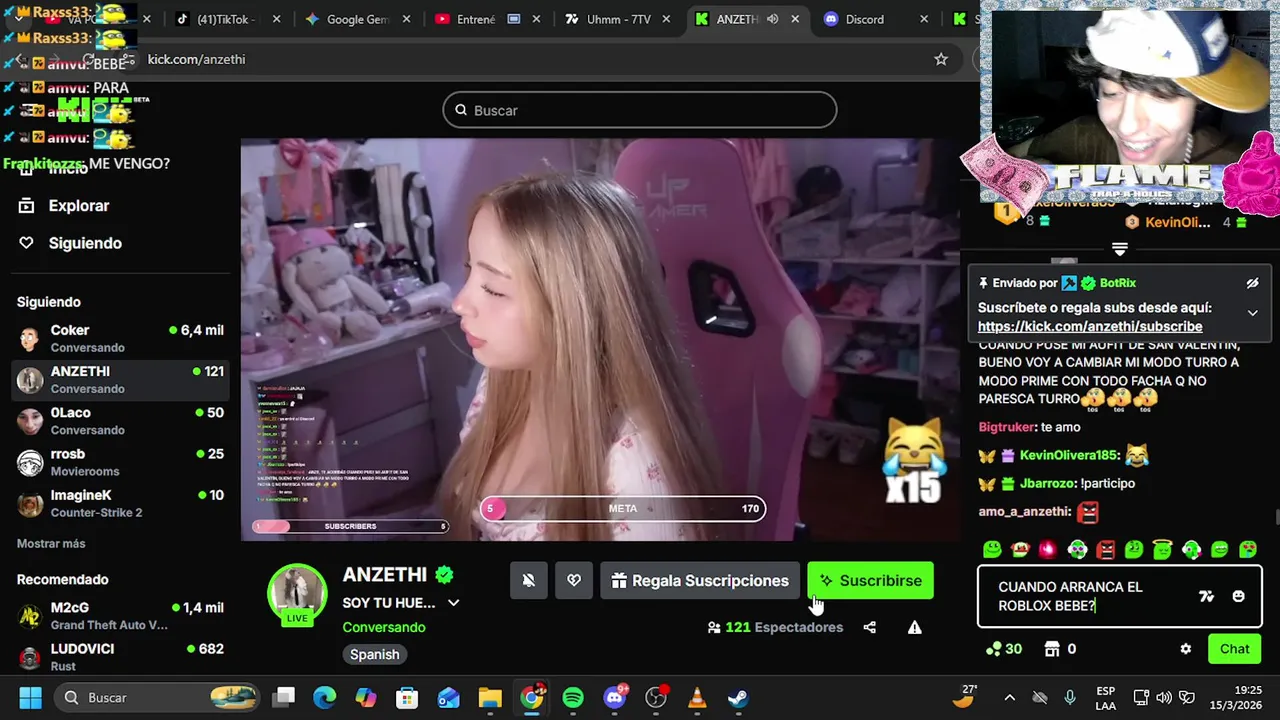Click Mostrar más in sidebar
The height and width of the screenshot is (720, 1280).
[x=51, y=543]
